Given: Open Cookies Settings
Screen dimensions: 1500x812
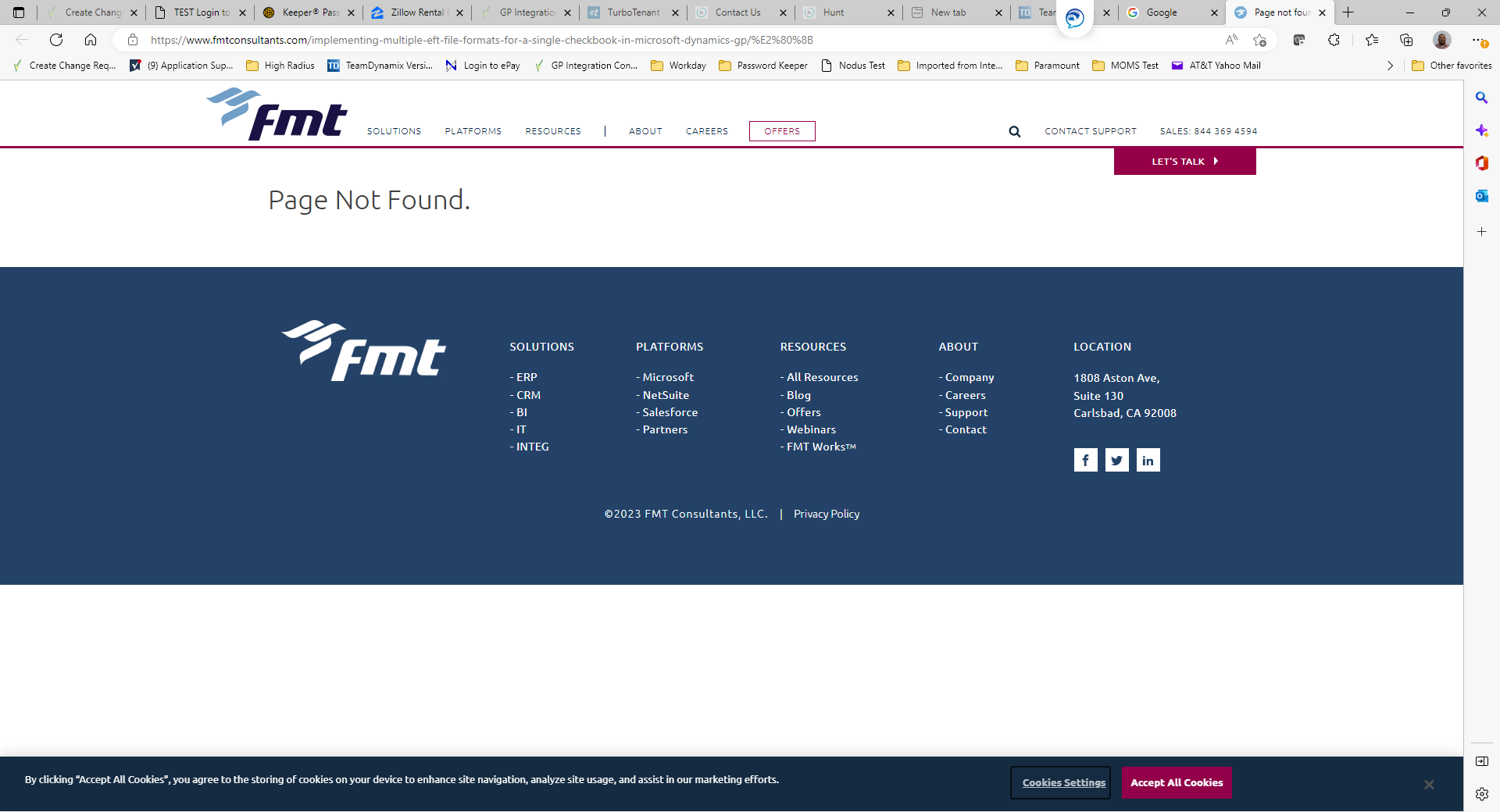Looking at the screenshot, I should (x=1060, y=783).
